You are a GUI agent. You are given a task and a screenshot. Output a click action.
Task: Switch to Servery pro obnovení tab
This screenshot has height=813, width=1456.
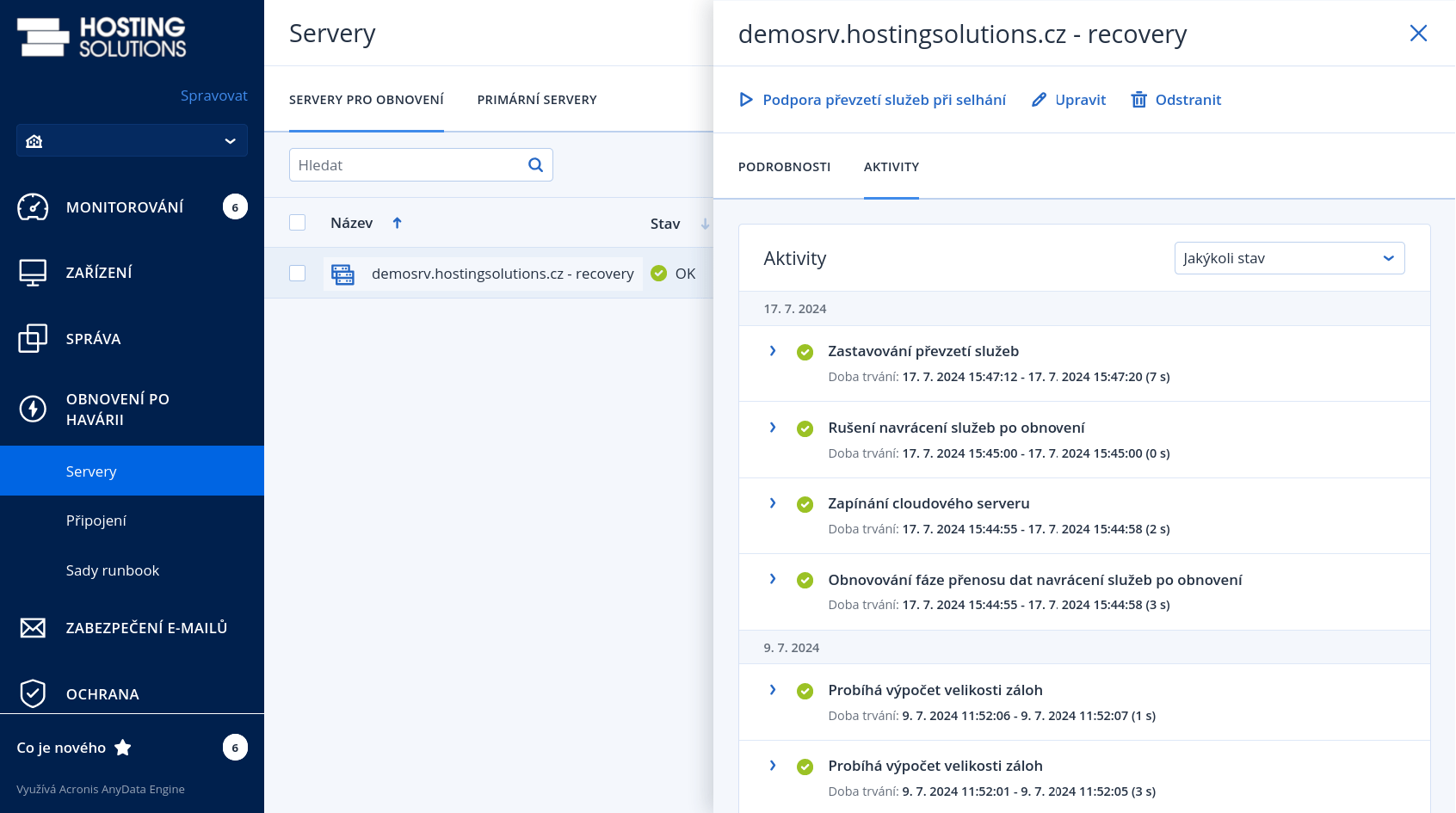click(367, 100)
